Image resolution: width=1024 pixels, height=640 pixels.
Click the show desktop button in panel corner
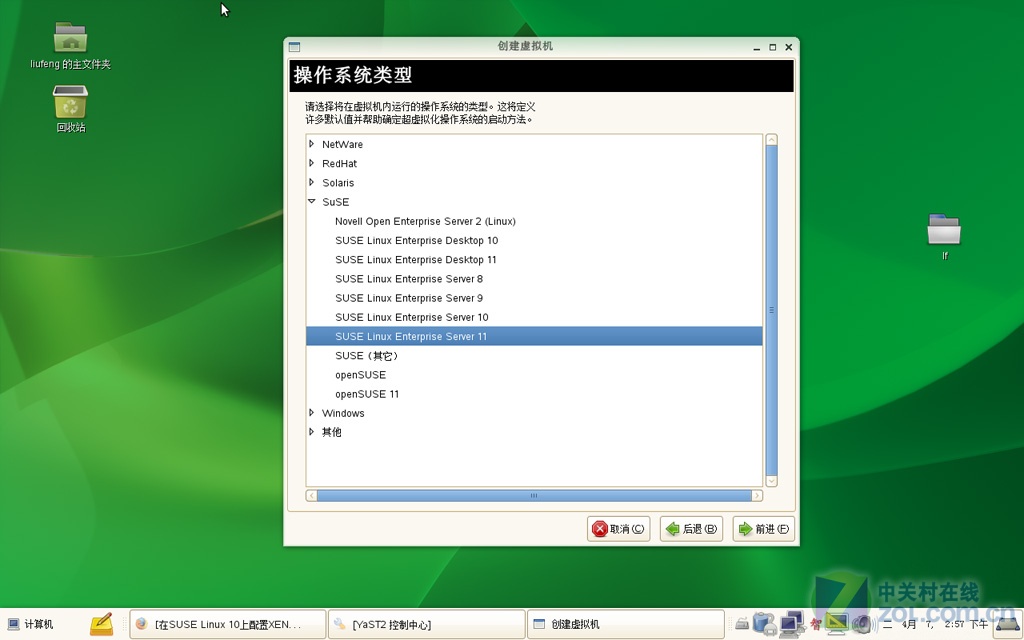[1008, 624]
